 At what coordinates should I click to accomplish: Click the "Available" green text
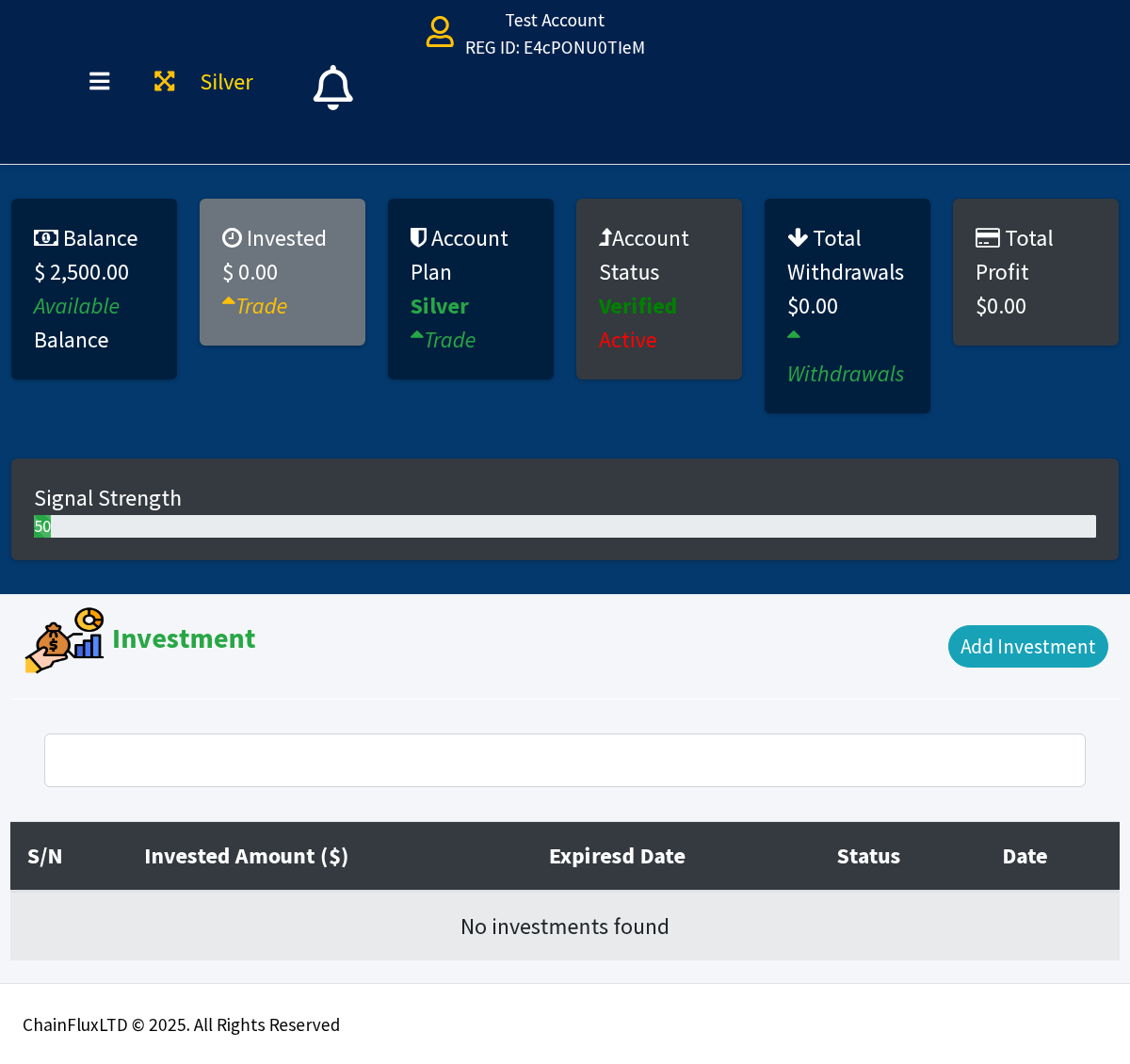(77, 306)
